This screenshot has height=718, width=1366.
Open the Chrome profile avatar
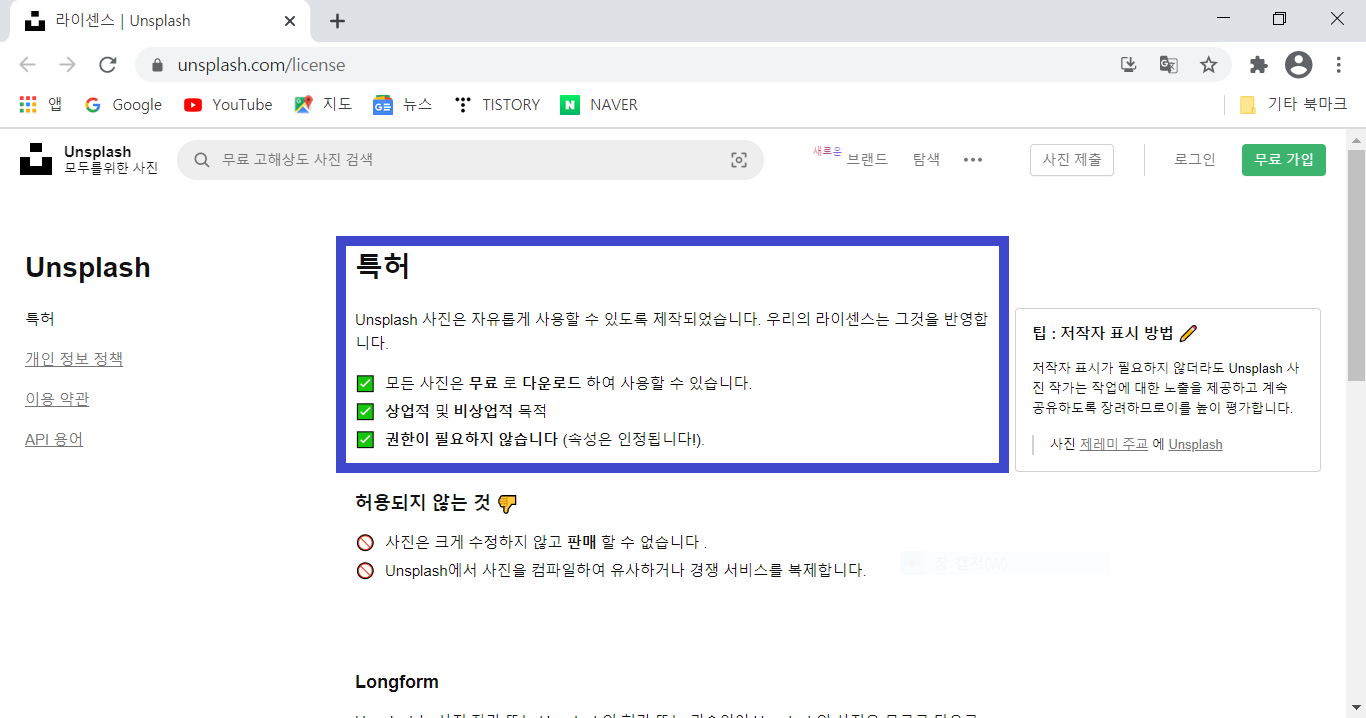1298,65
